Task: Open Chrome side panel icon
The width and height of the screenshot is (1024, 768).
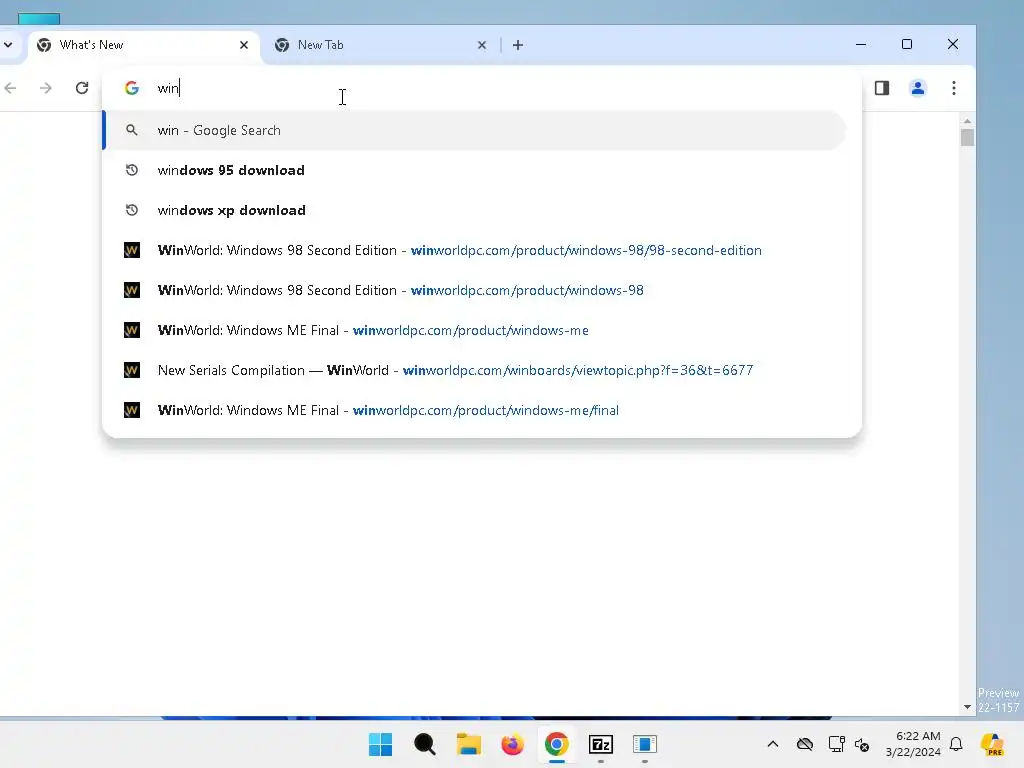Action: pos(882,88)
